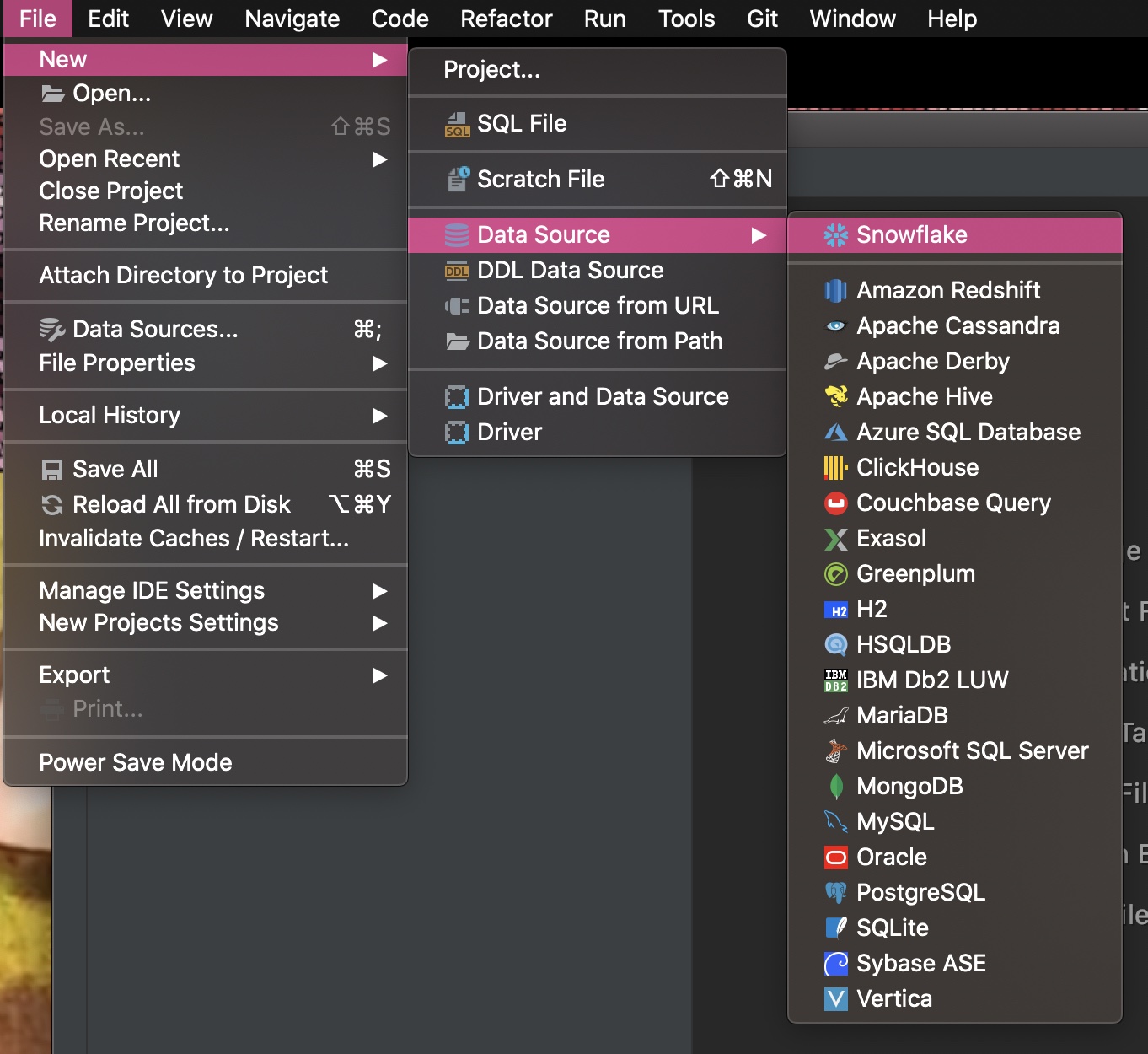Click the MongoDB leaf icon

coord(835,786)
